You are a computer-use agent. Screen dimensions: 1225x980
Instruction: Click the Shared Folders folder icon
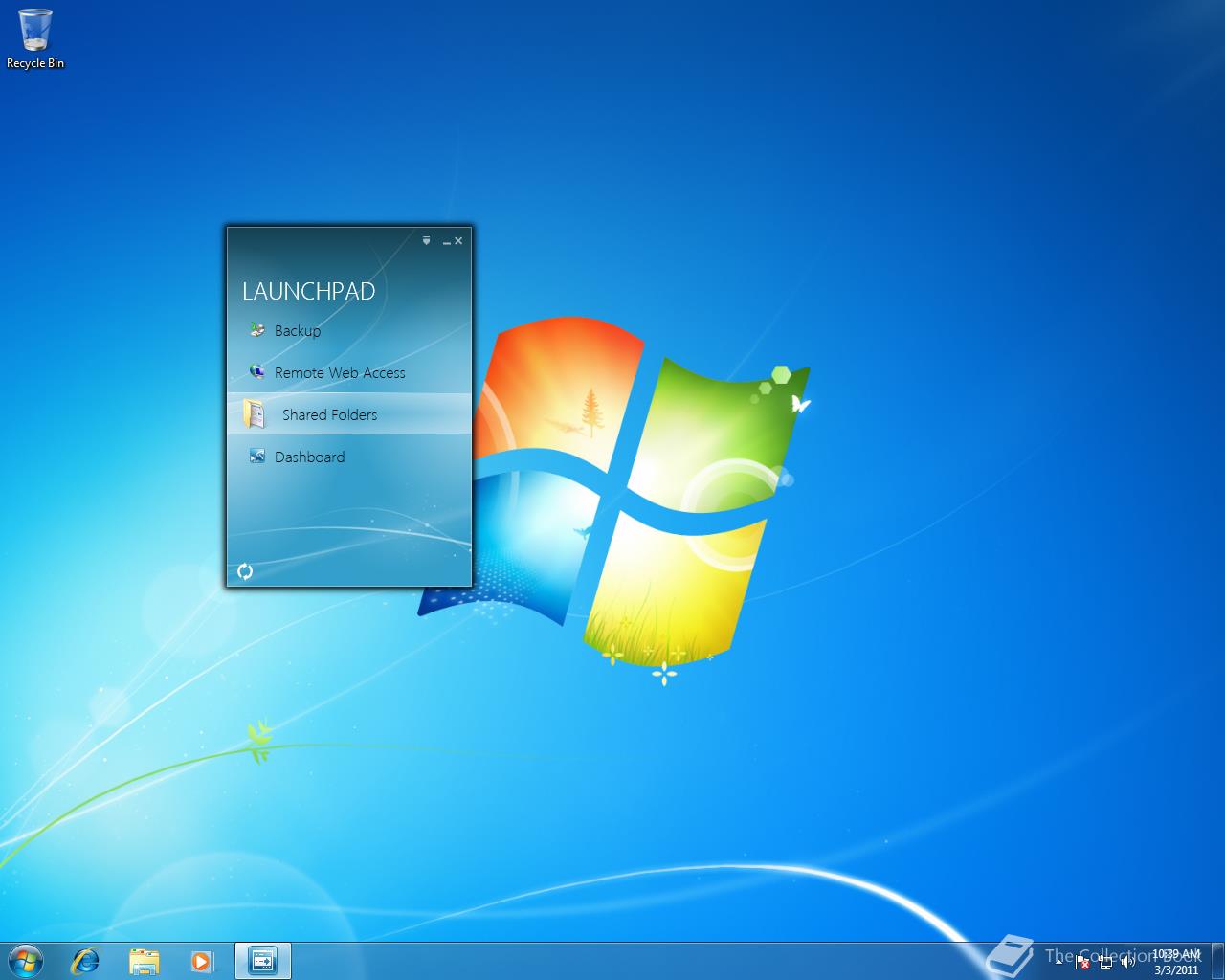coord(255,413)
